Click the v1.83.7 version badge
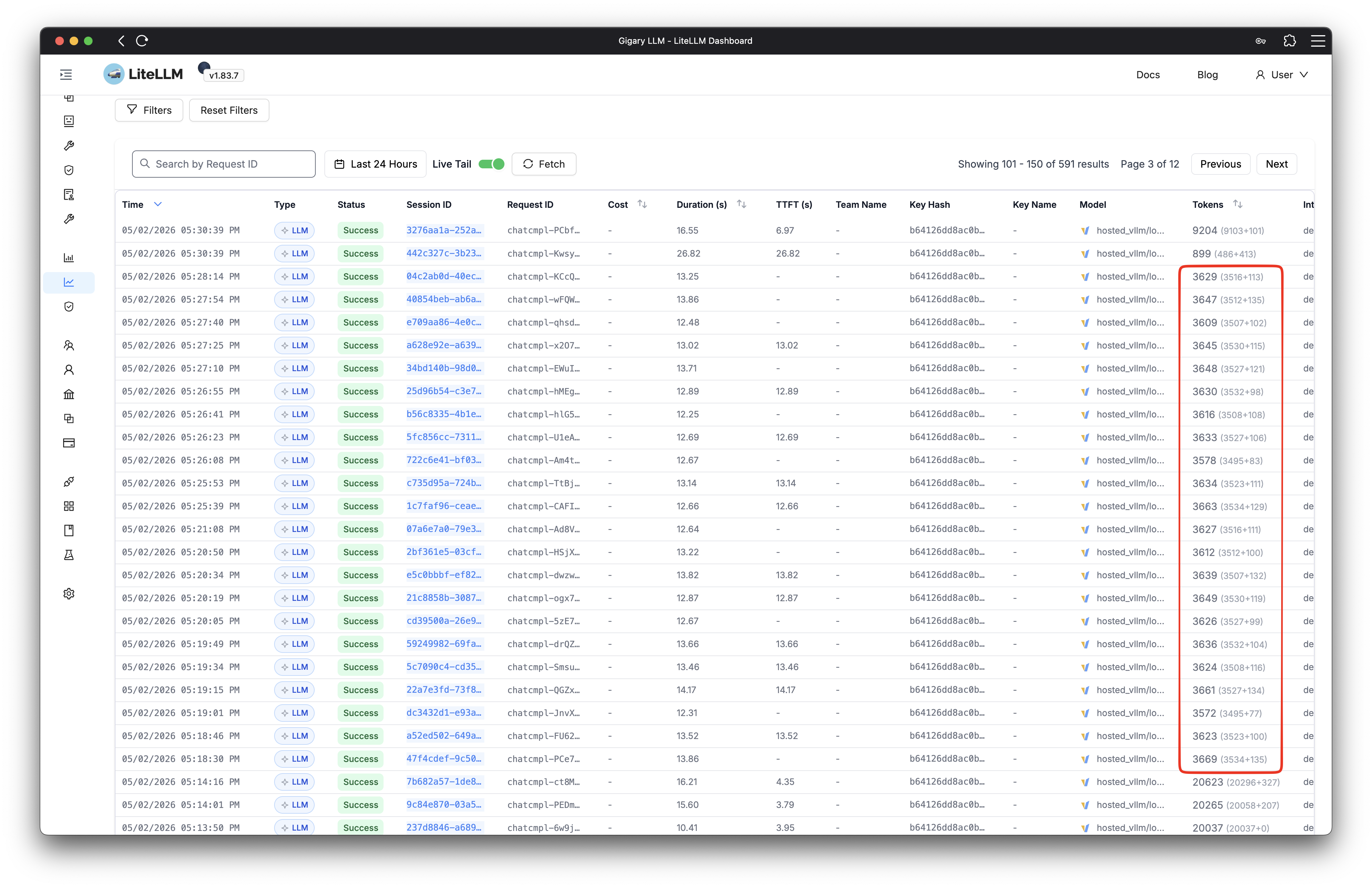The width and height of the screenshot is (1372, 888). pyautogui.click(x=224, y=75)
